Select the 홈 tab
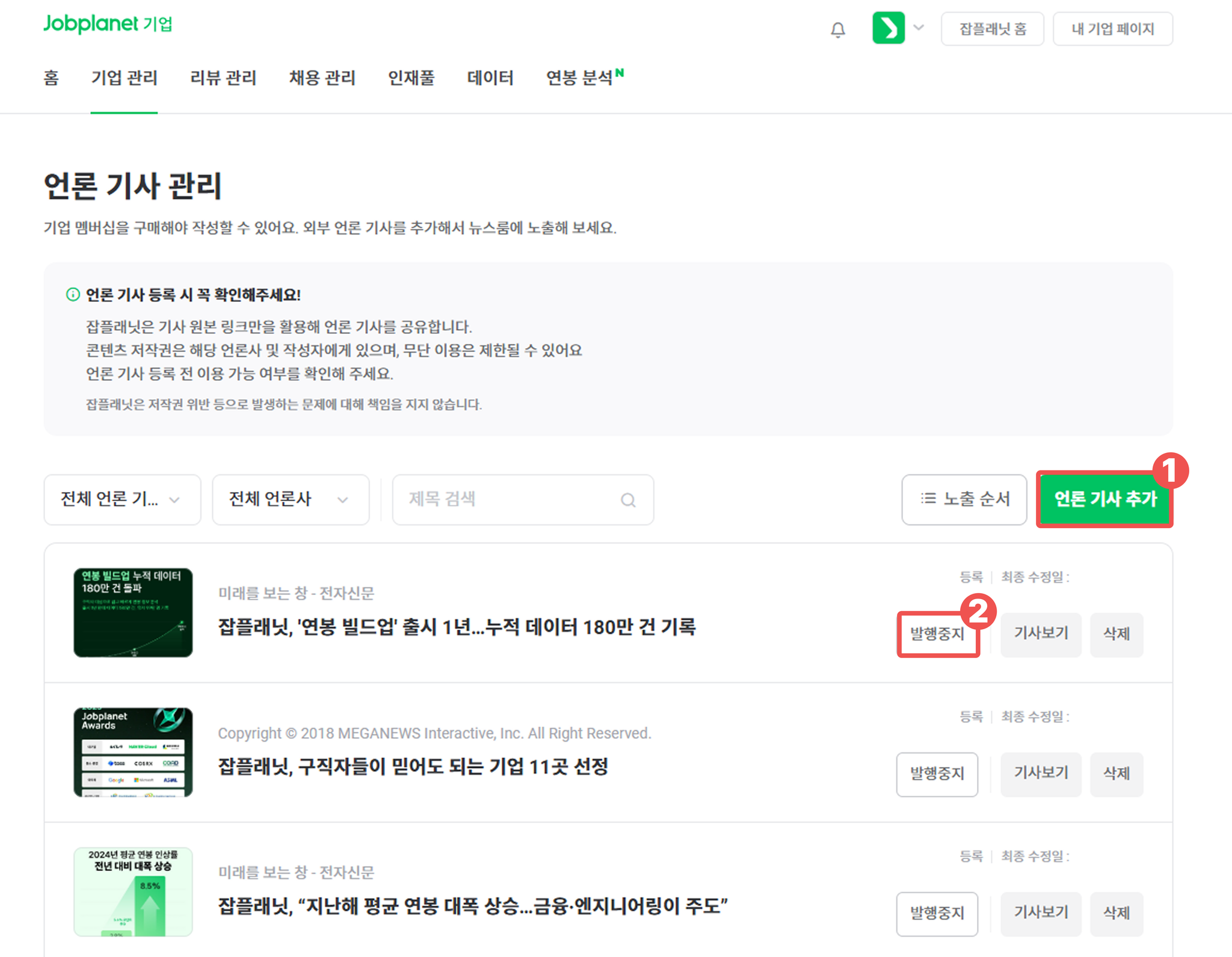1232x957 pixels. pyautogui.click(x=51, y=78)
